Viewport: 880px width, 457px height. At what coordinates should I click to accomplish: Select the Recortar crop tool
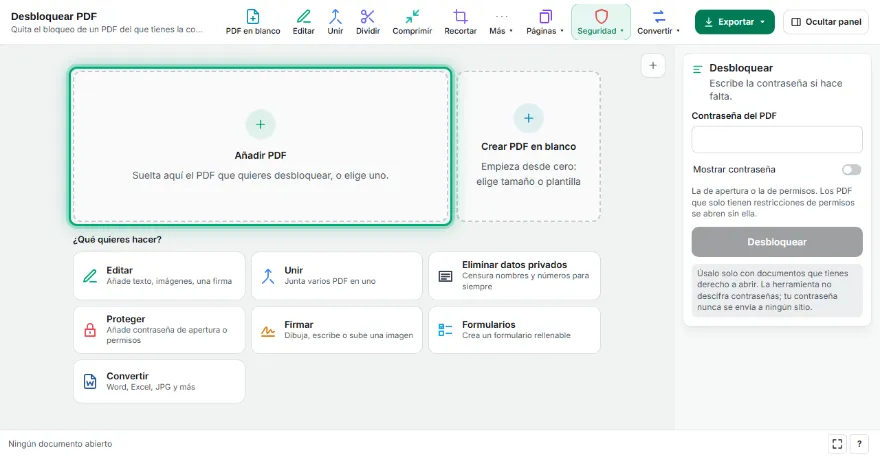[x=460, y=22]
